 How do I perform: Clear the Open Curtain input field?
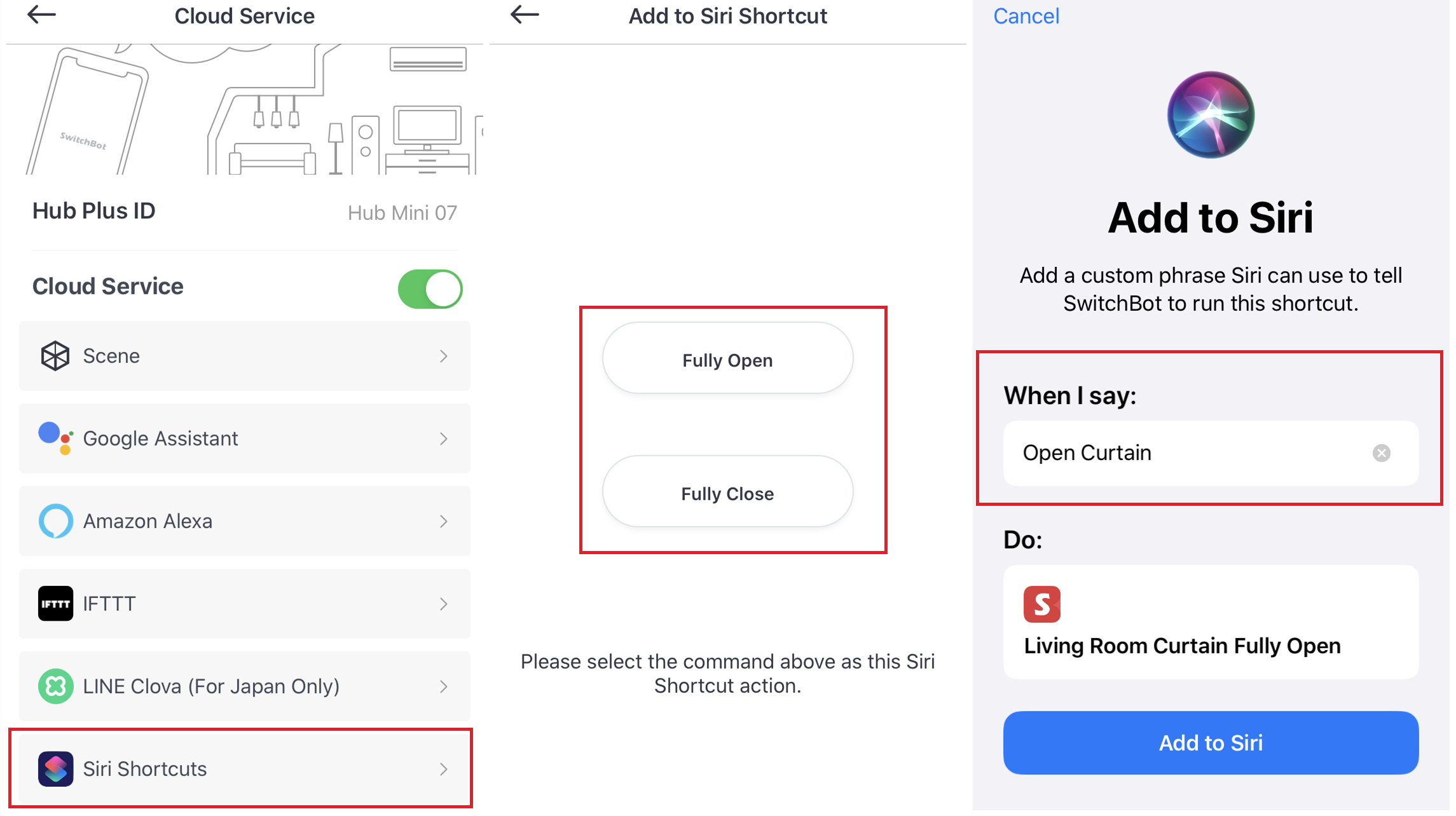pyautogui.click(x=1382, y=453)
